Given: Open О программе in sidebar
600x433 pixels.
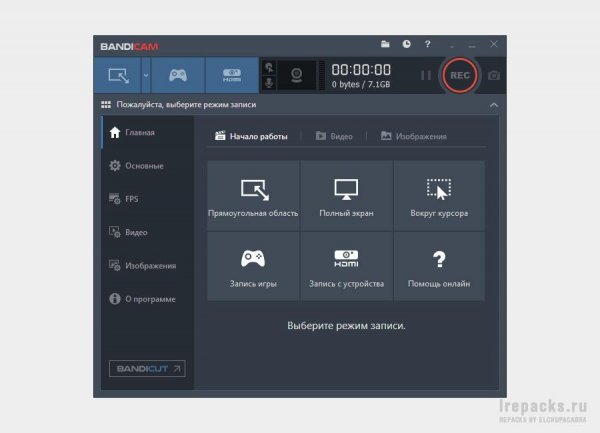Looking at the screenshot, I should click(147, 299).
